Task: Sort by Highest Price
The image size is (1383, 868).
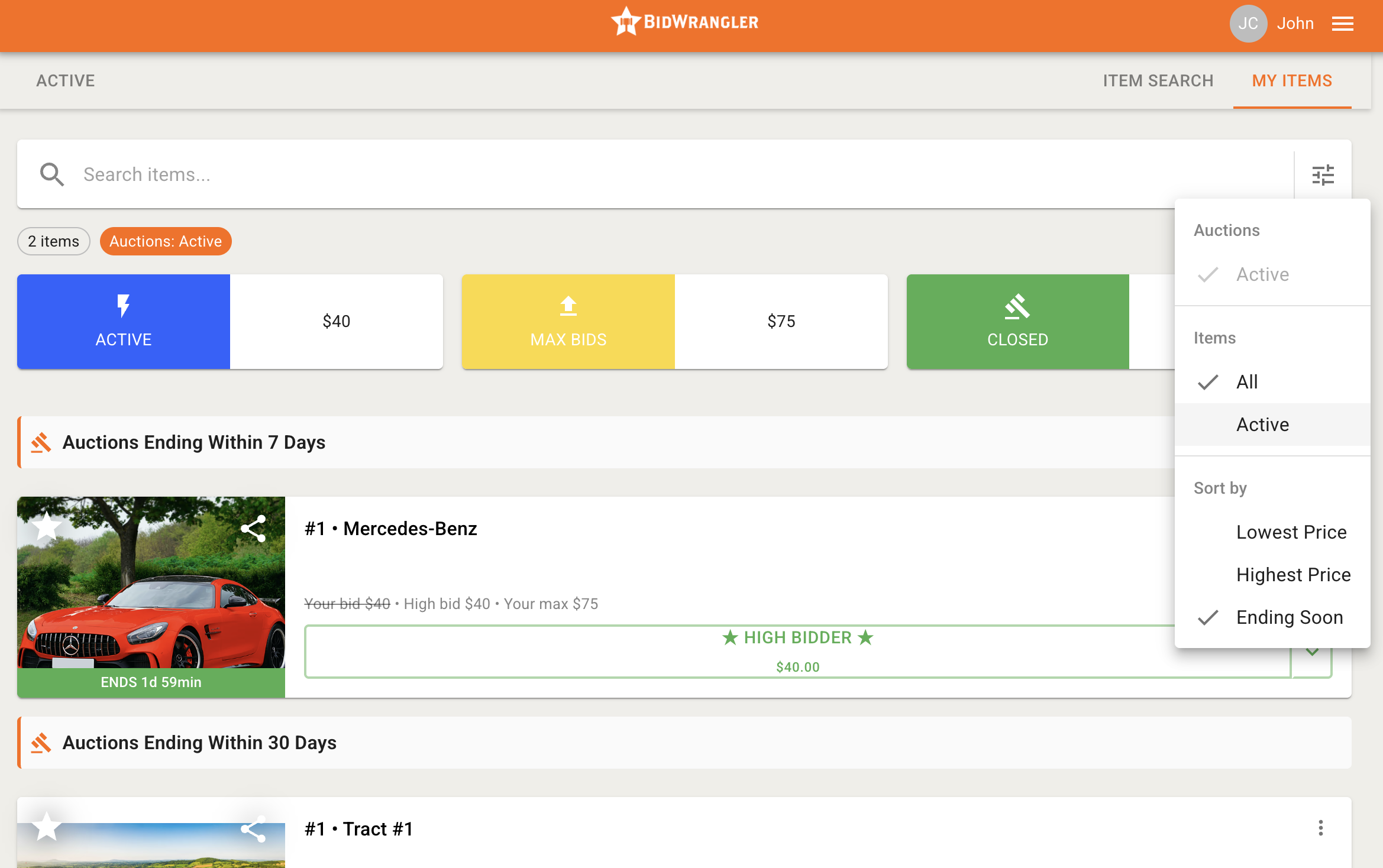Action: coord(1272,575)
